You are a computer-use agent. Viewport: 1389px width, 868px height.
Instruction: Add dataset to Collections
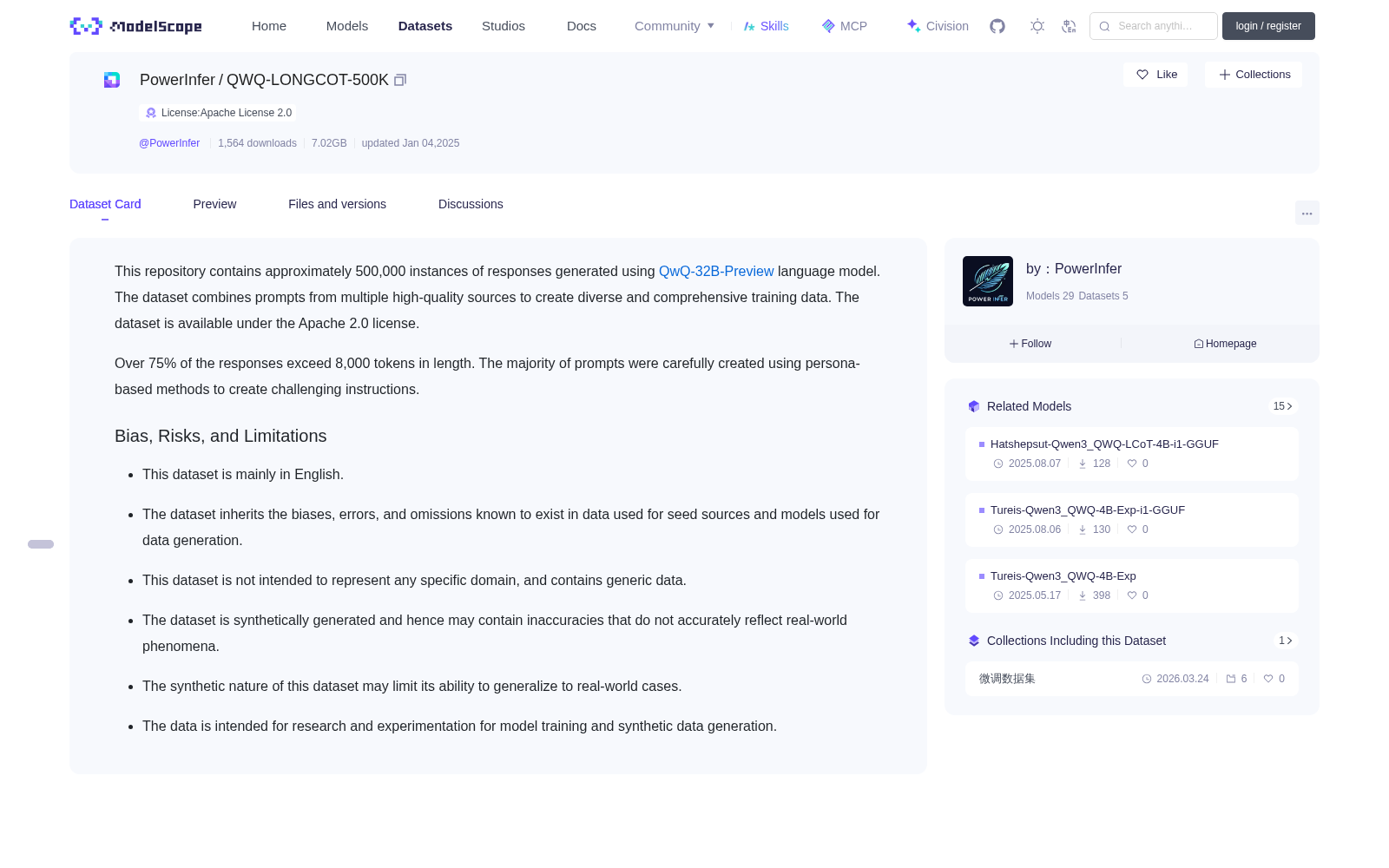click(x=1254, y=75)
